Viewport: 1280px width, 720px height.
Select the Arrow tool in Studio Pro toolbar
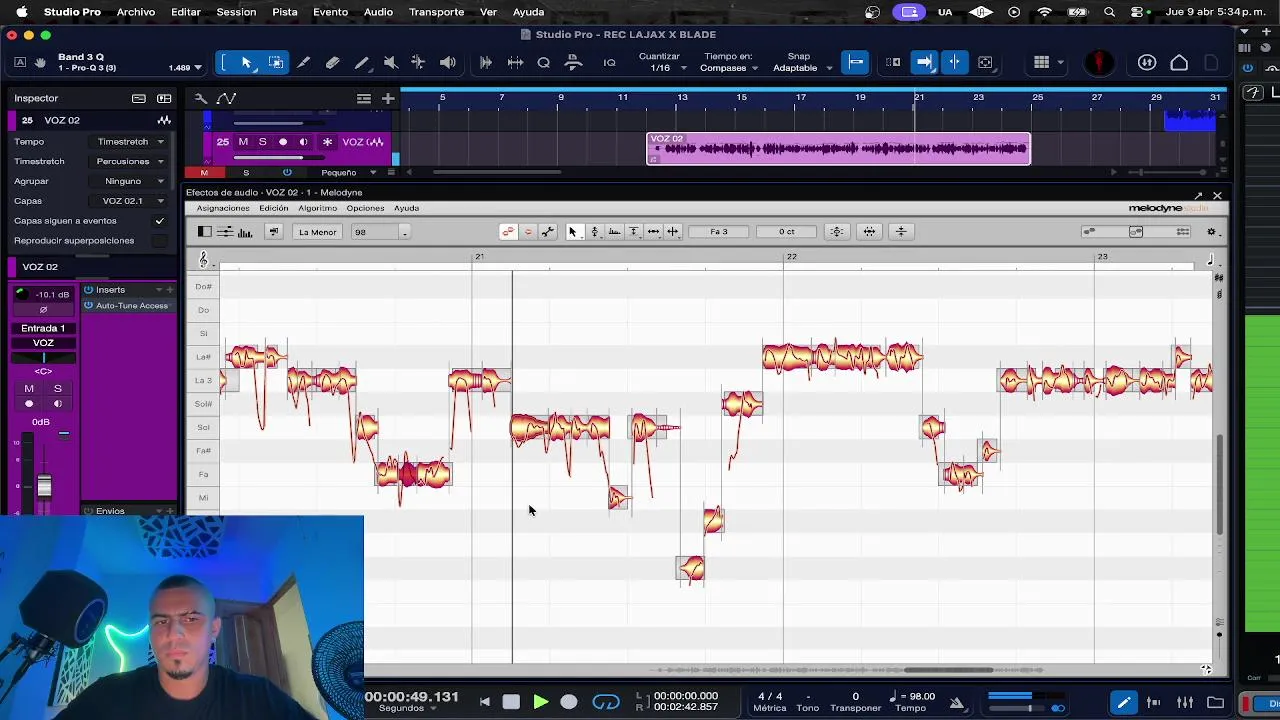247,62
